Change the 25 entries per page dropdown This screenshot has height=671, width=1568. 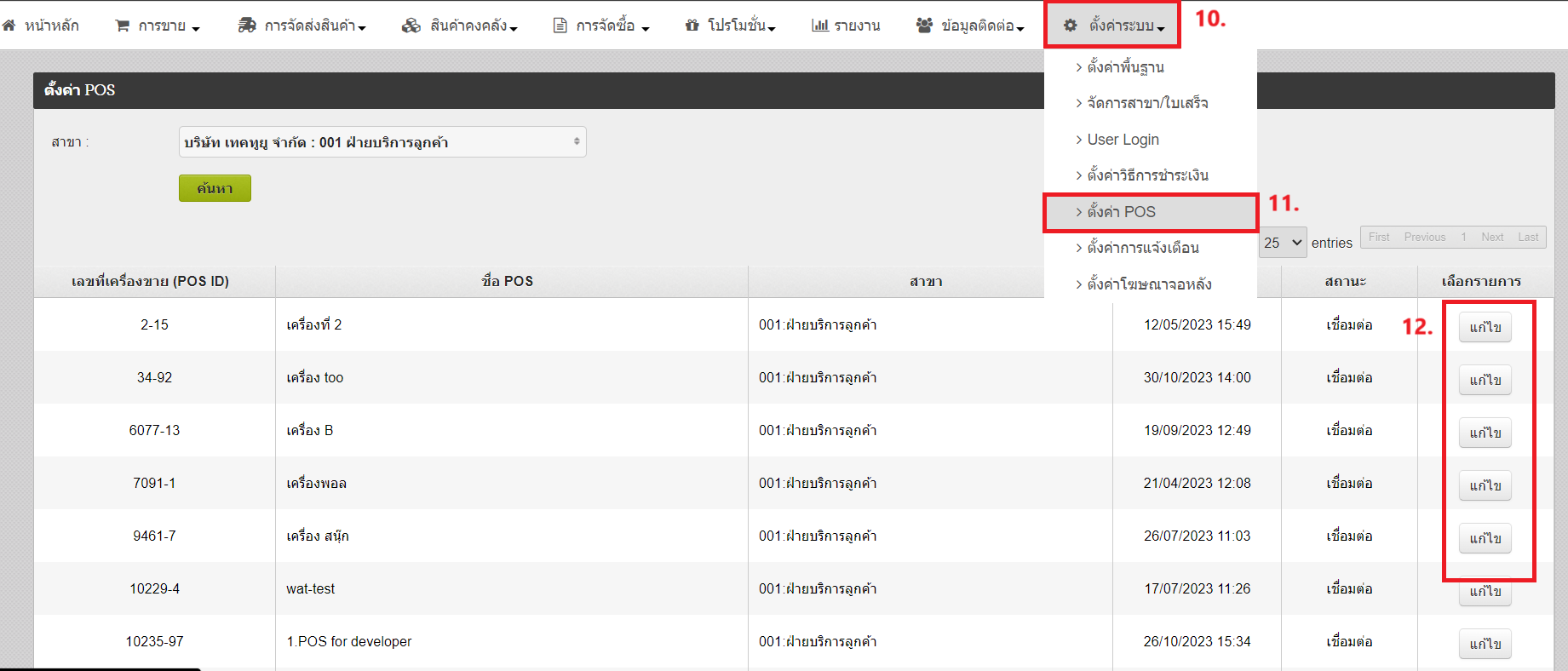1283,243
